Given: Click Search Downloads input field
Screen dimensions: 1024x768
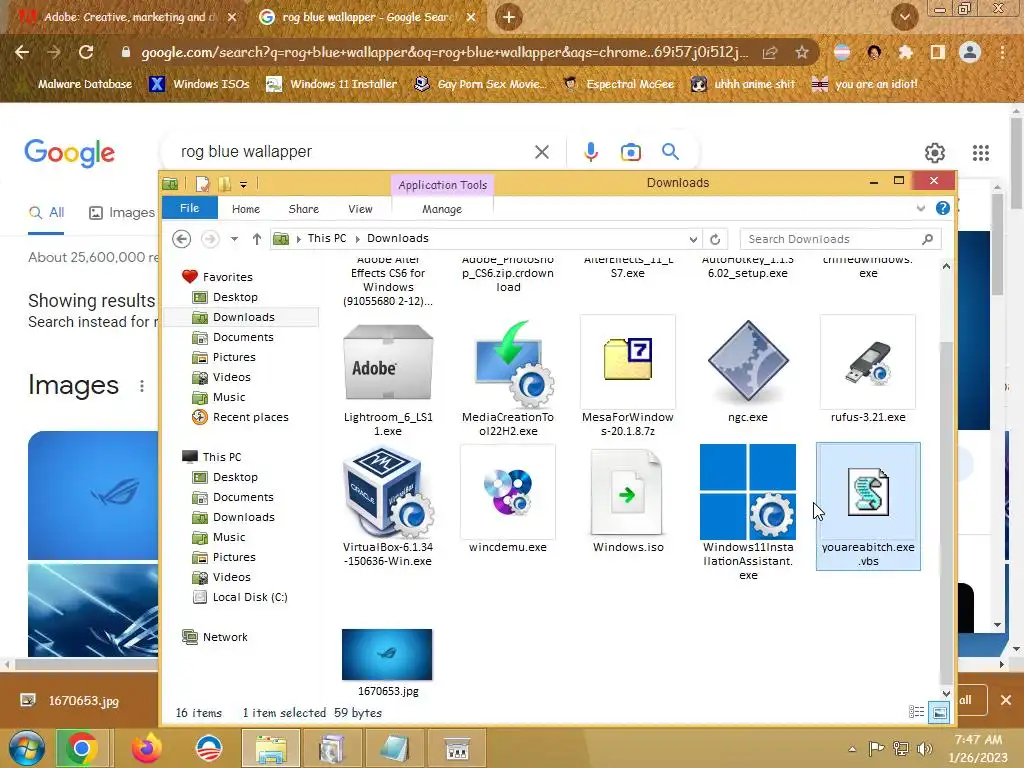Looking at the screenshot, I should [x=840, y=239].
